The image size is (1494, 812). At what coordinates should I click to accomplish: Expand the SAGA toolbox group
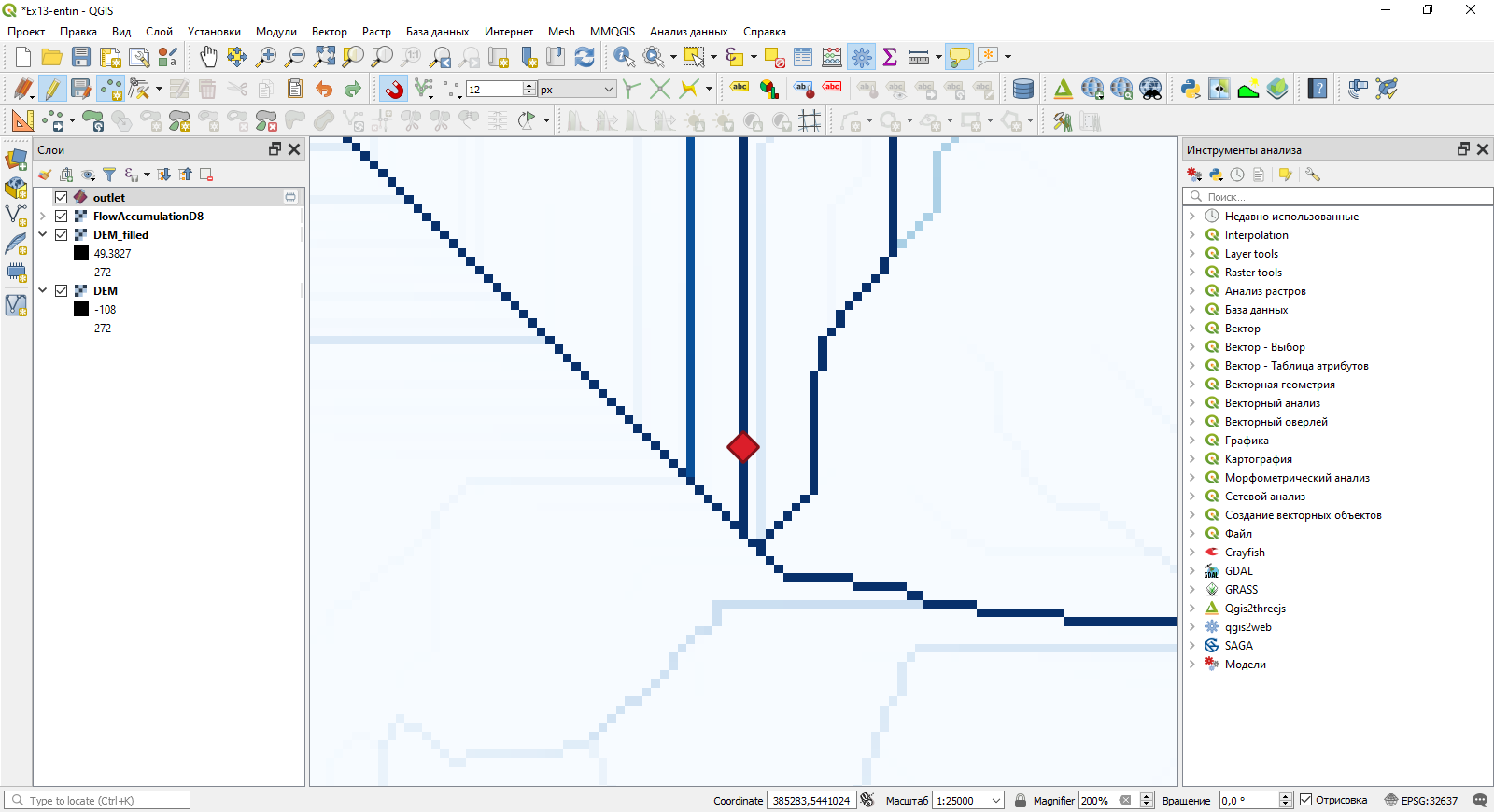1192,645
